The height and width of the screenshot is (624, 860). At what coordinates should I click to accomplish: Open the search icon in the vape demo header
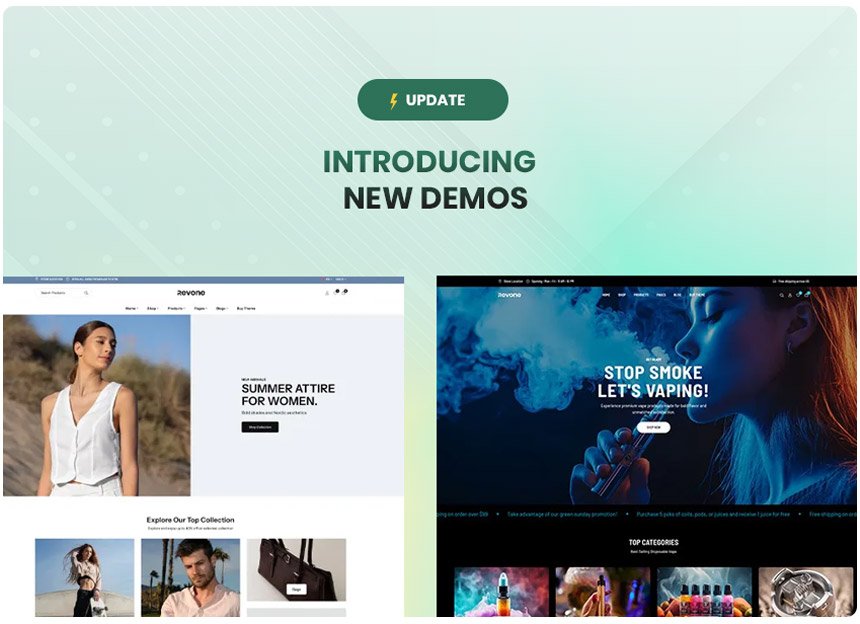(782, 295)
